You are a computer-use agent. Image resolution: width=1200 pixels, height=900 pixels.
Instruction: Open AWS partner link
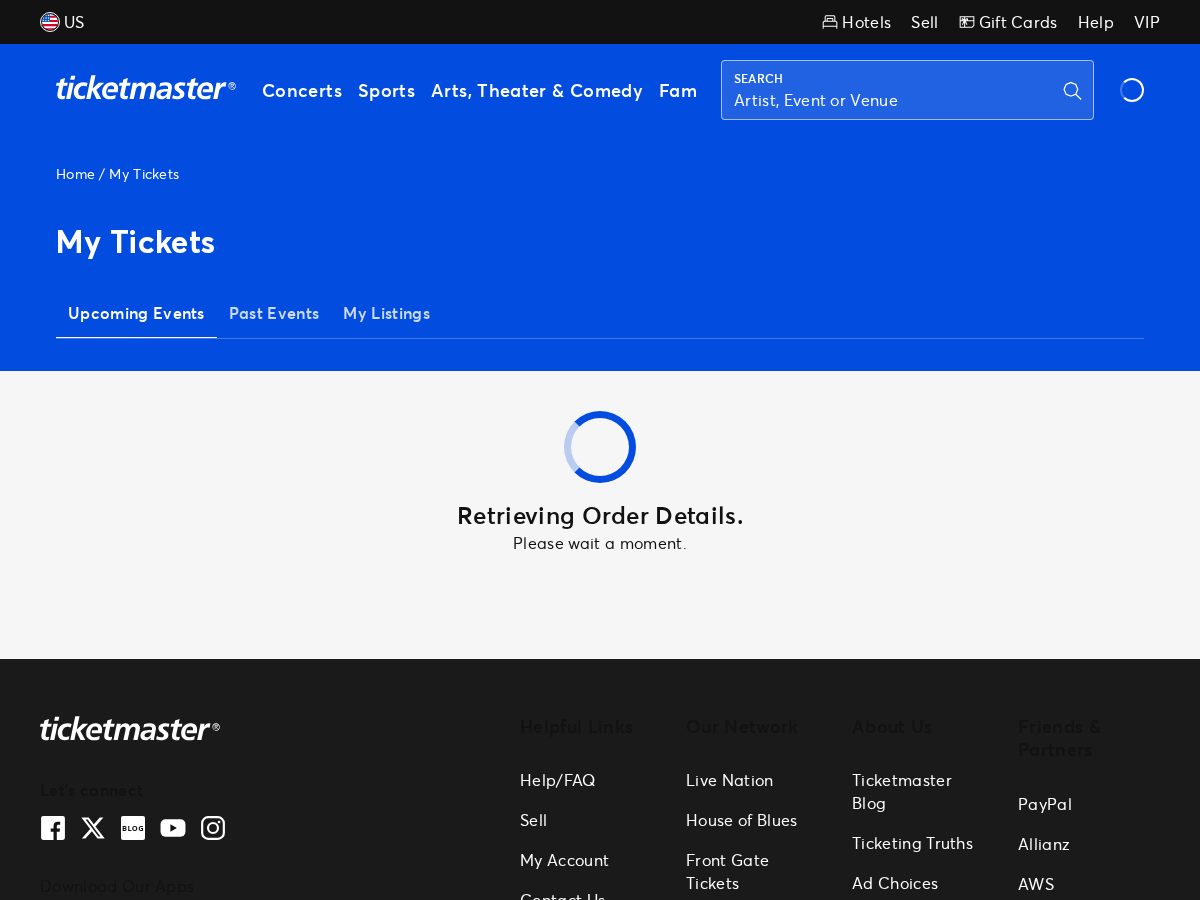point(1036,884)
